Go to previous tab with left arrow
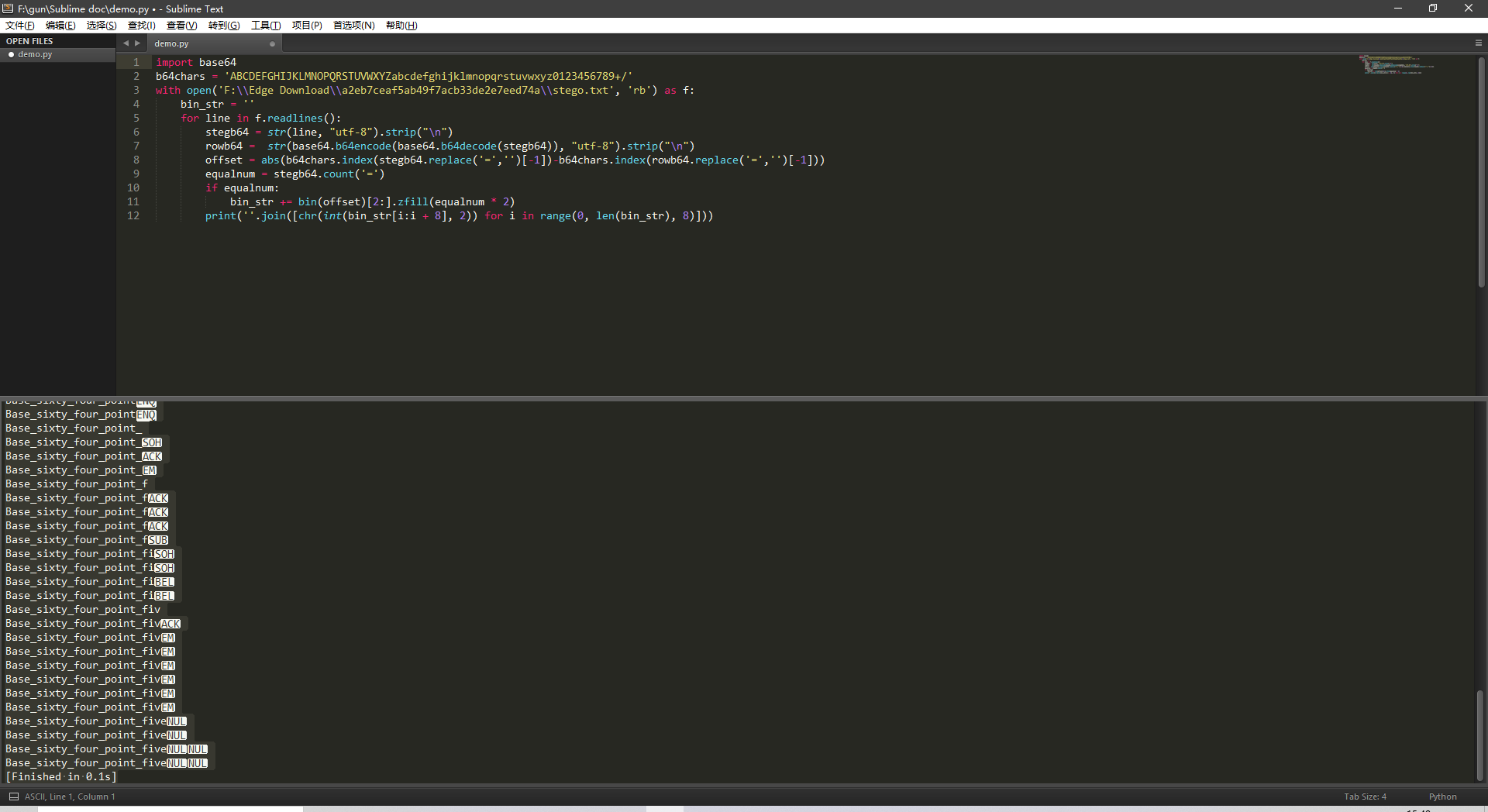This screenshot has width=1488, height=812. tap(126, 43)
